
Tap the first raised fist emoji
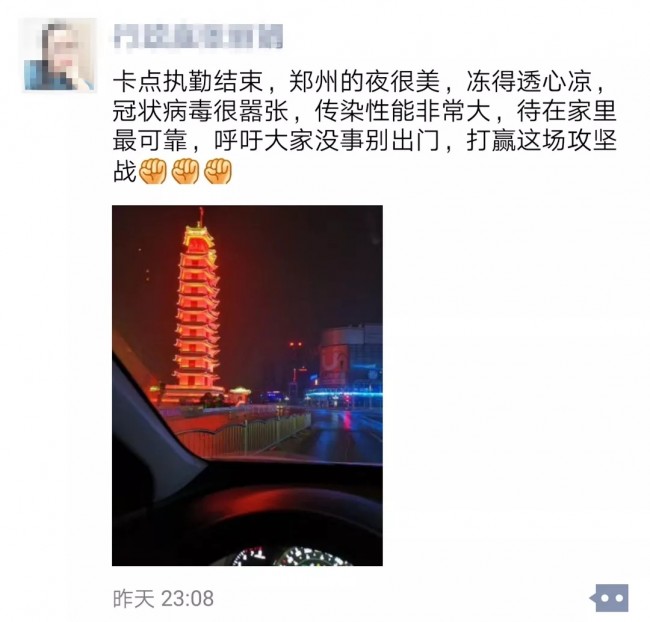click(153, 171)
